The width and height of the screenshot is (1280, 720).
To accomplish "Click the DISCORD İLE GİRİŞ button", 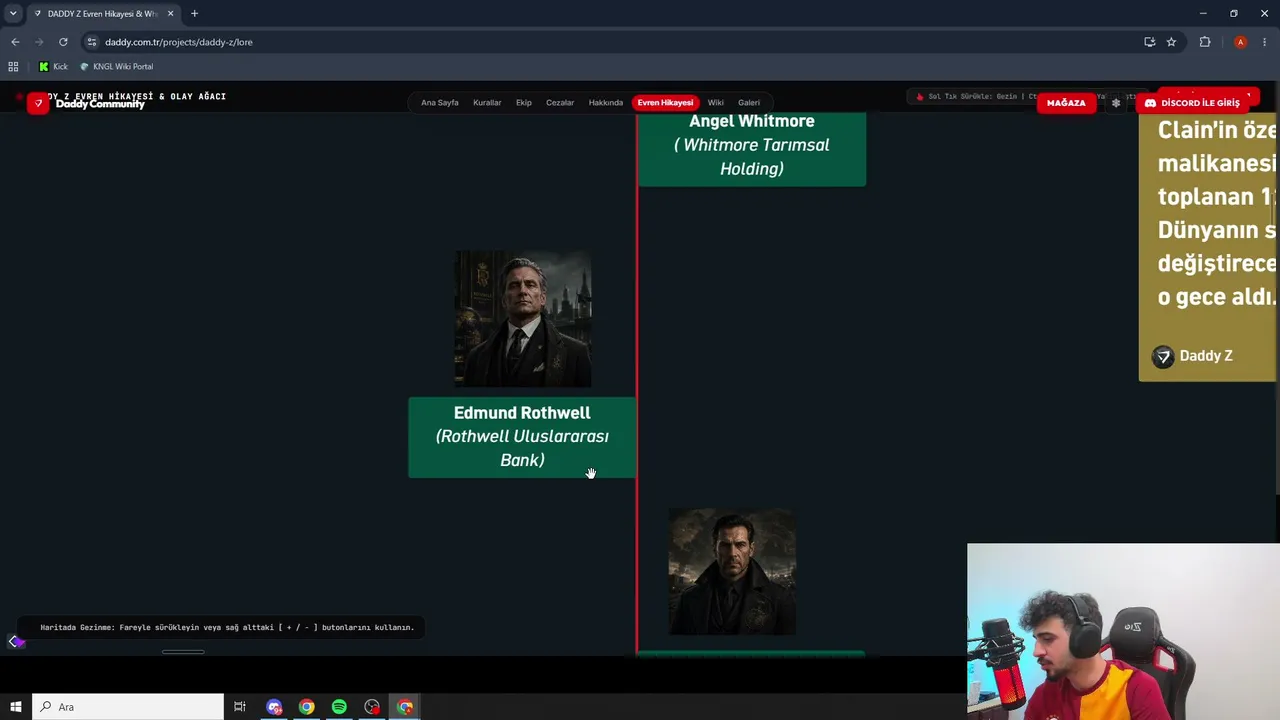I will click(1192, 103).
